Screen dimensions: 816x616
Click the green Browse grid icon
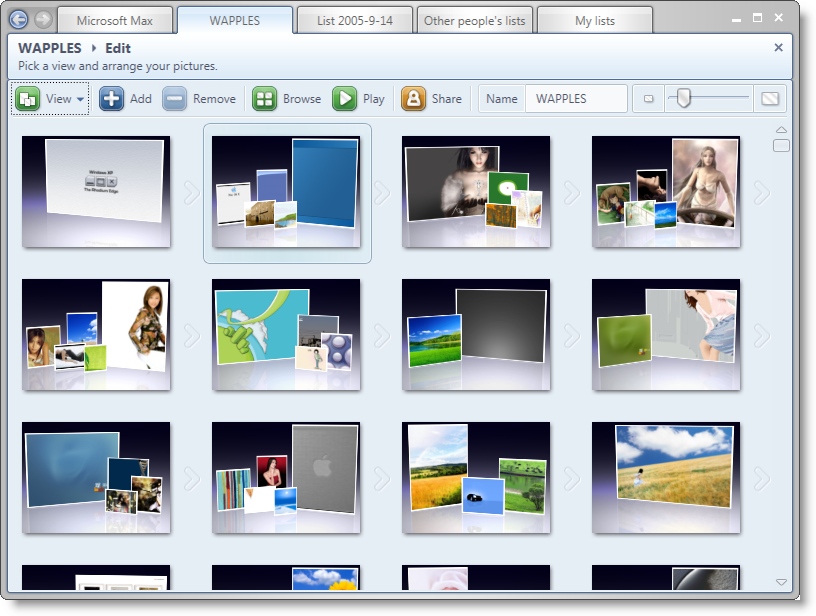tap(264, 99)
